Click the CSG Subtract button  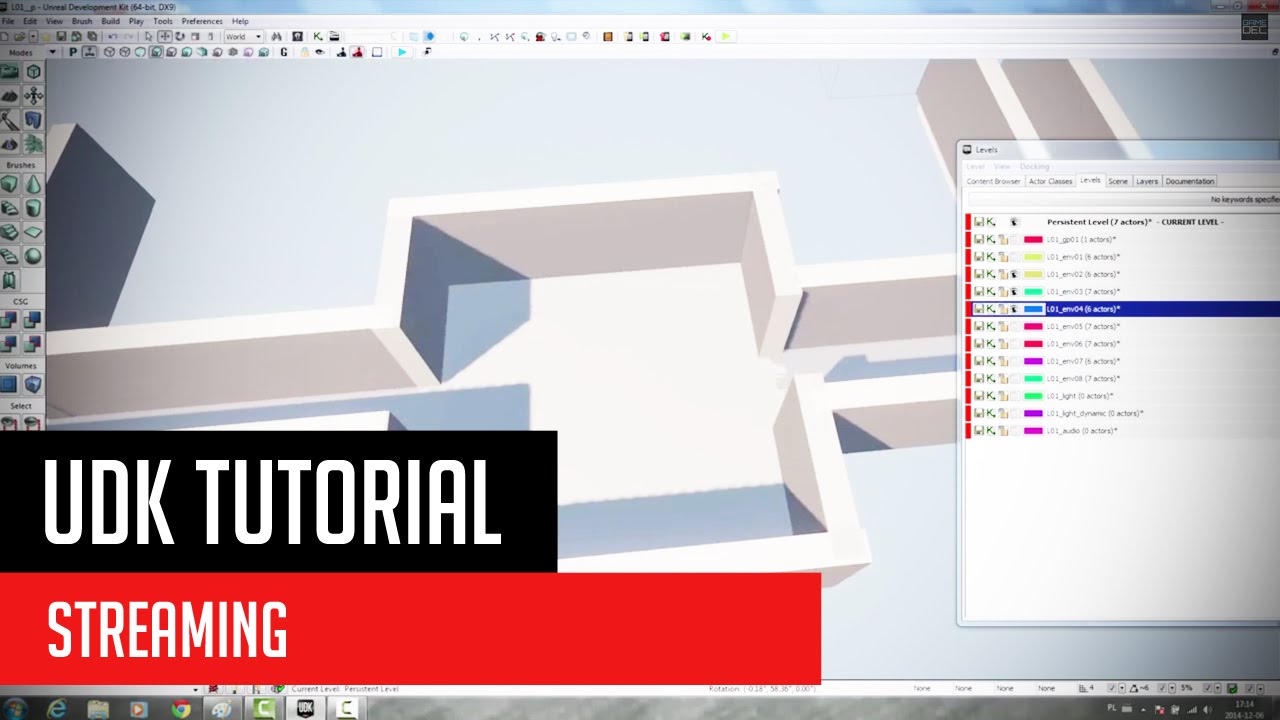click(x=33, y=320)
